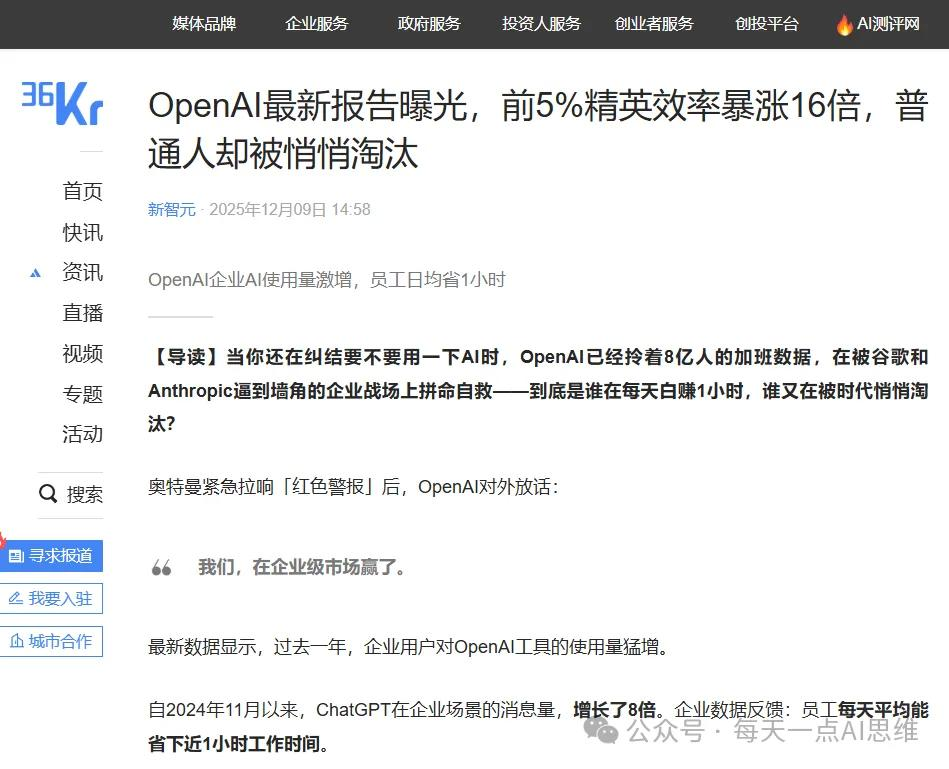Click the 寻求报道 button
Viewport: 949px width, 769px height.
51,555
